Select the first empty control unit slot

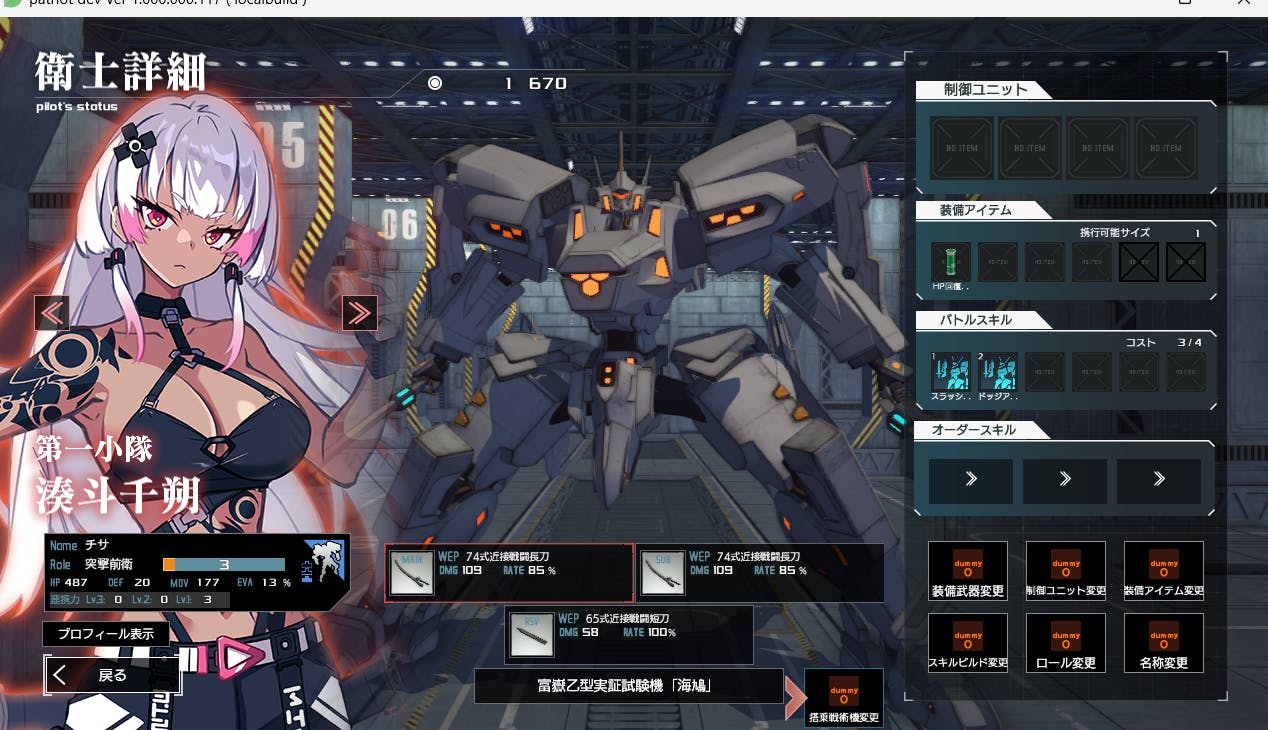point(961,148)
